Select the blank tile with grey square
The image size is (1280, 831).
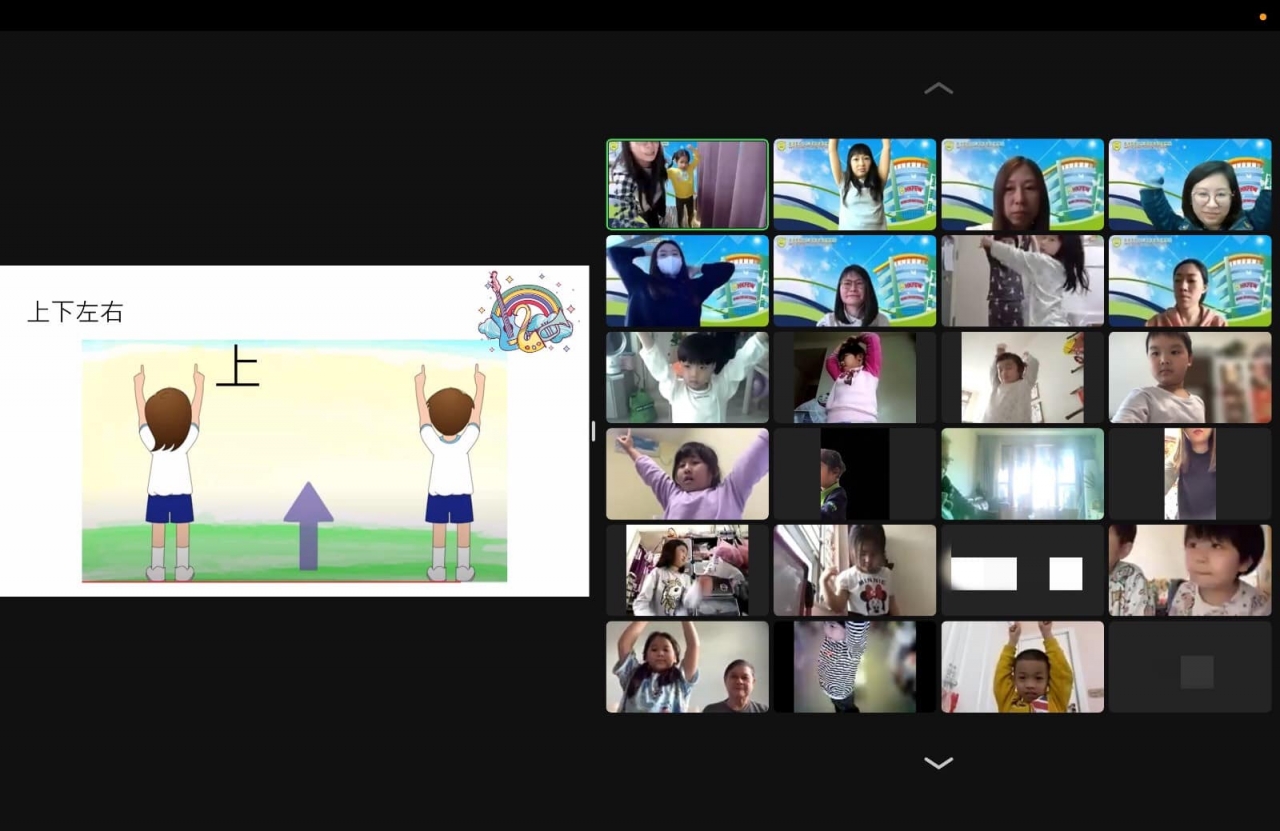click(x=1190, y=667)
